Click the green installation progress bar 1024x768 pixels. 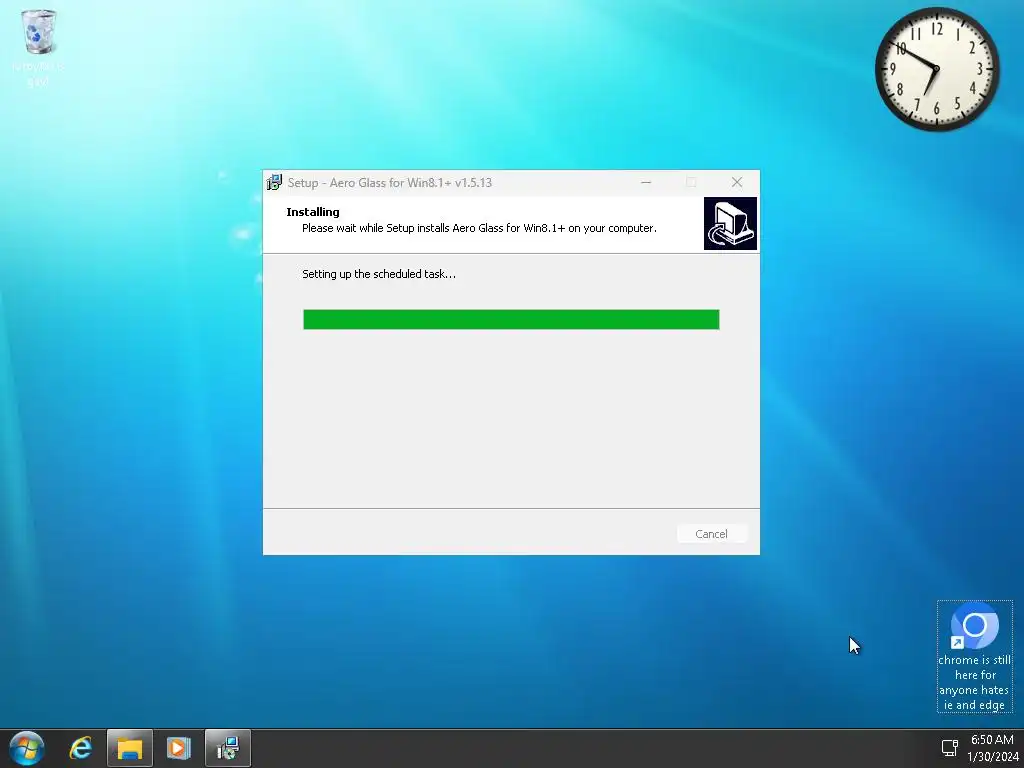click(x=511, y=319)
